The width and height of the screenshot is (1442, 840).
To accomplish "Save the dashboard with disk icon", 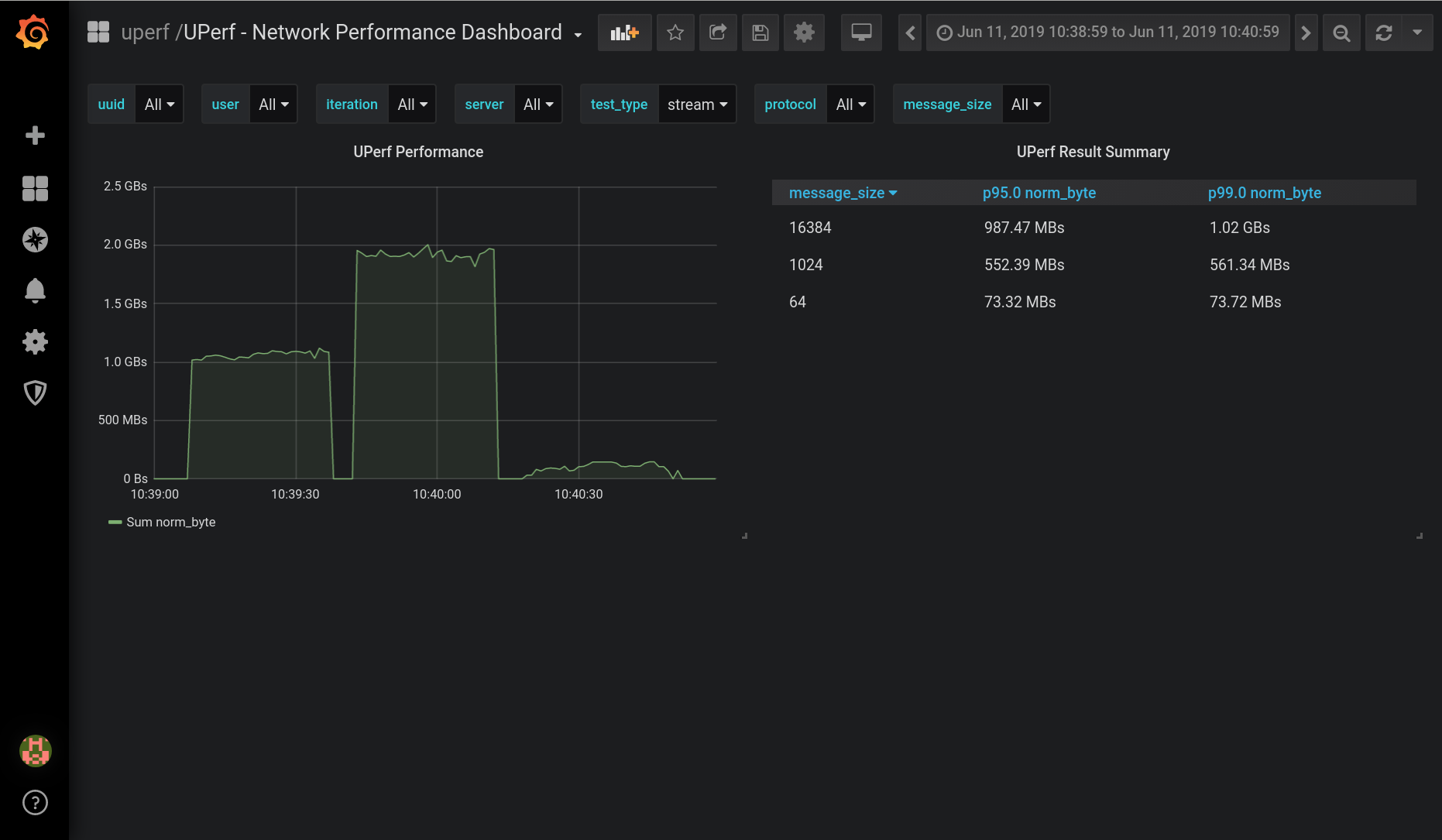I will pyautogui.click(x=760, y=33).
